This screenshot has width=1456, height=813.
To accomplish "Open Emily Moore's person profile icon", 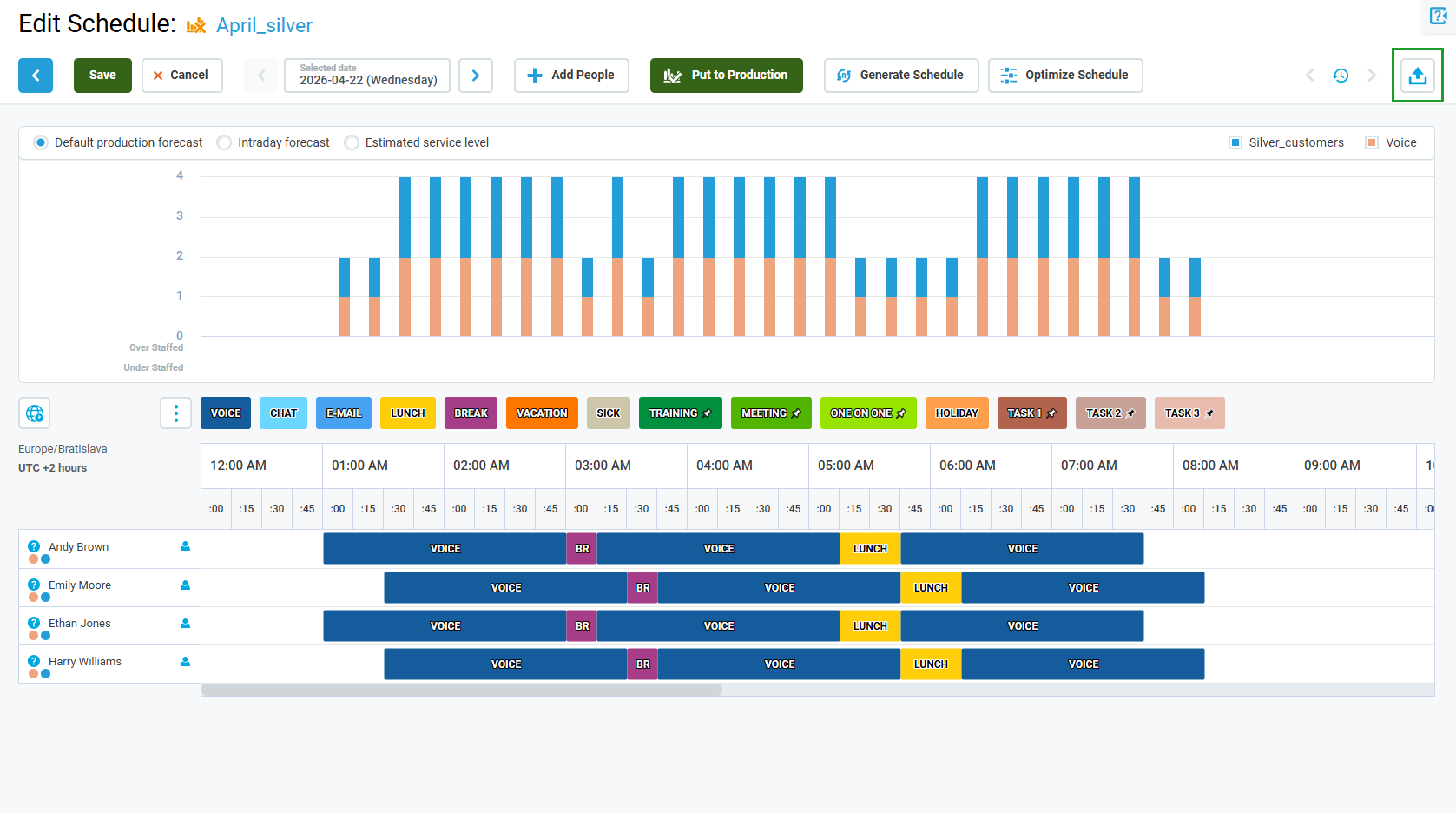I will coord(185,585).
